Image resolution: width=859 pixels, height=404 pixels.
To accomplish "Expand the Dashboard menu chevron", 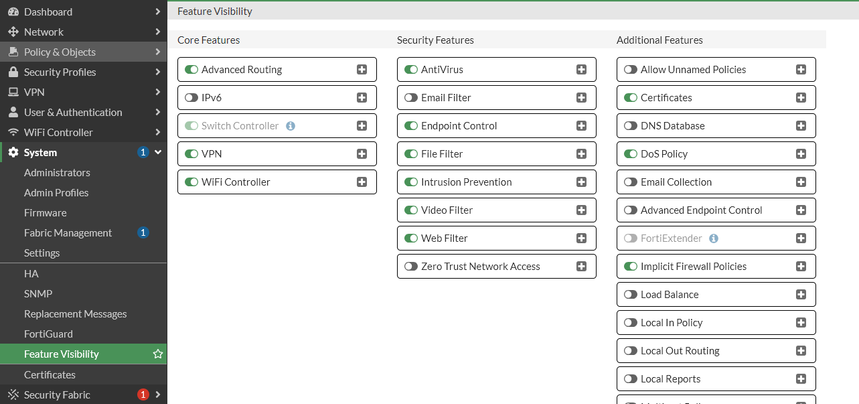I will click(x=158, y=12).
